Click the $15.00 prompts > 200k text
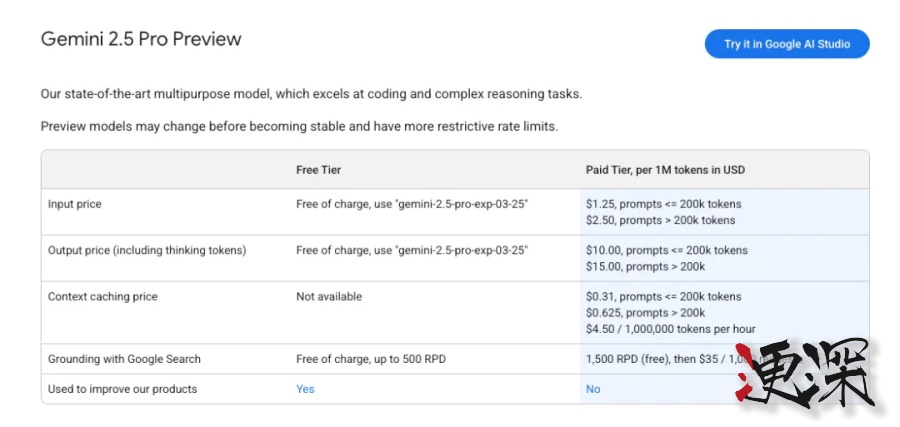Screen dimensions: 900x427 [x=645, y=267]
